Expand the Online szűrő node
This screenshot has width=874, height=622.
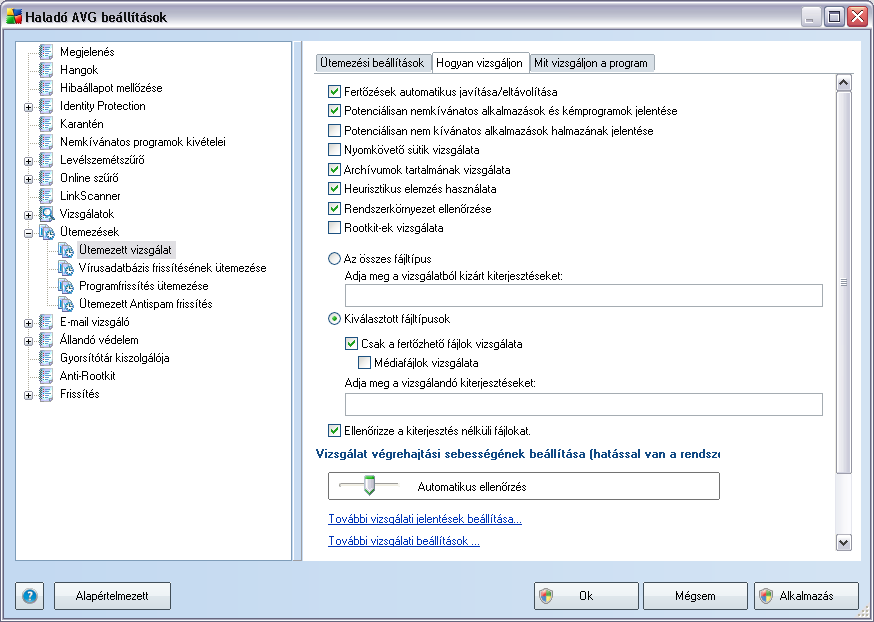point(28,179)
